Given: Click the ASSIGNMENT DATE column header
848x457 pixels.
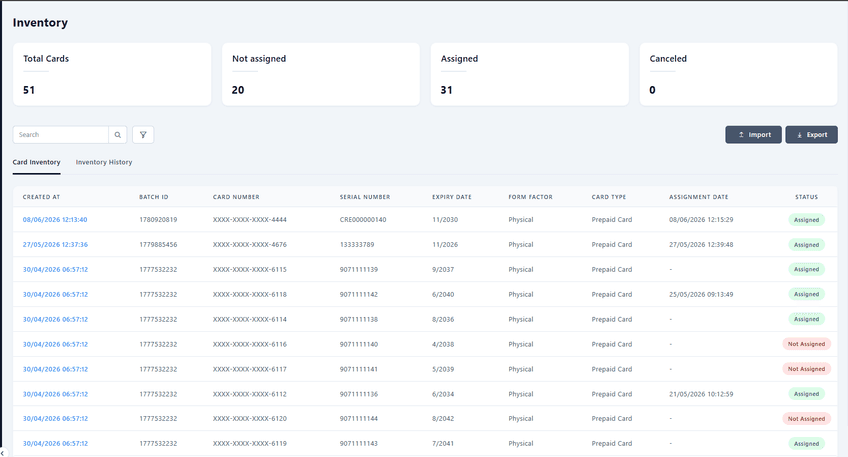Looking at the screenshot, I should [698, 197].
